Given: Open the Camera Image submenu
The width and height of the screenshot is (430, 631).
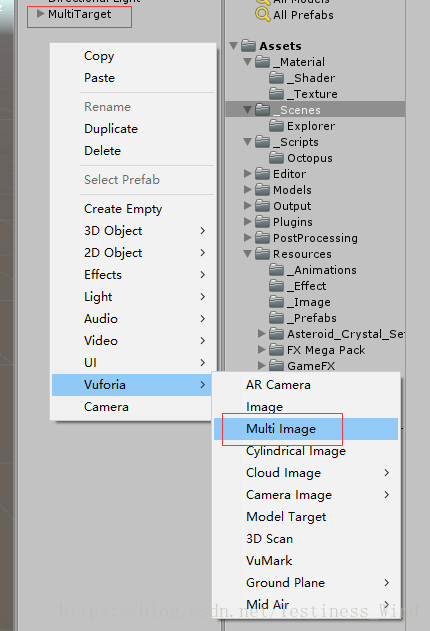Looking at the screenshot, I should point(306,495).
